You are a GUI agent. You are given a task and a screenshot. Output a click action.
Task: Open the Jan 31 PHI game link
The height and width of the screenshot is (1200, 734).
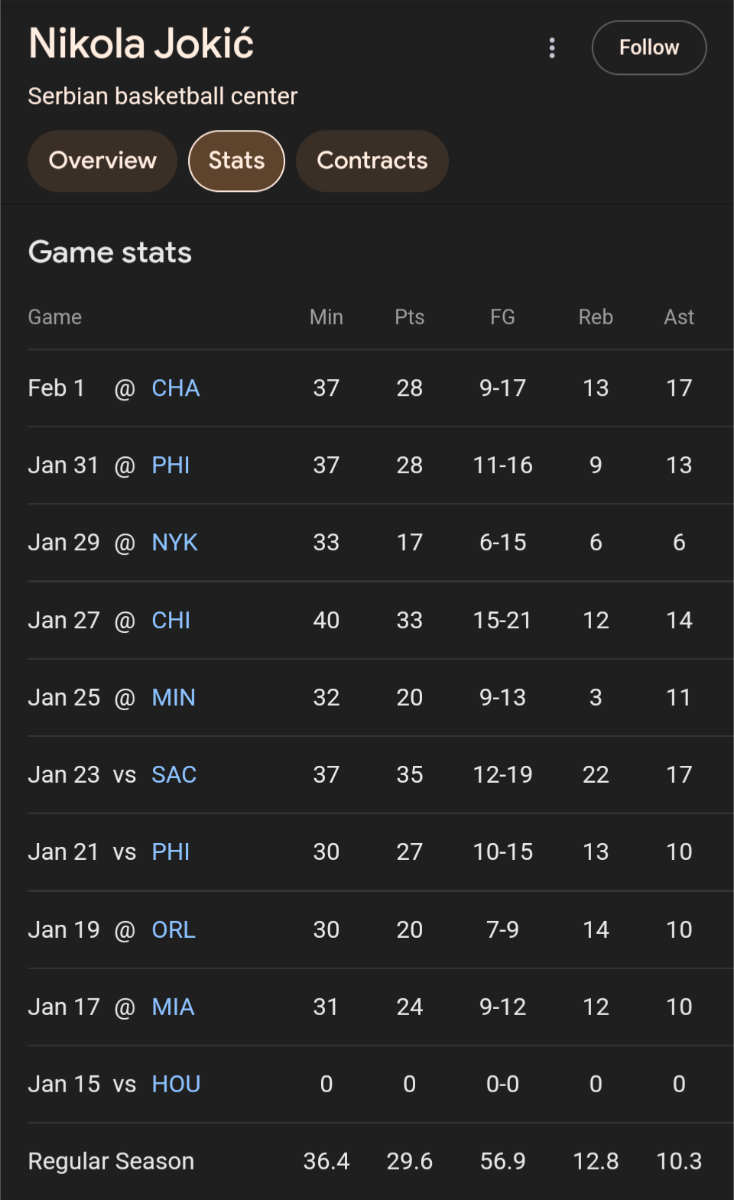(x=171, y=465)
